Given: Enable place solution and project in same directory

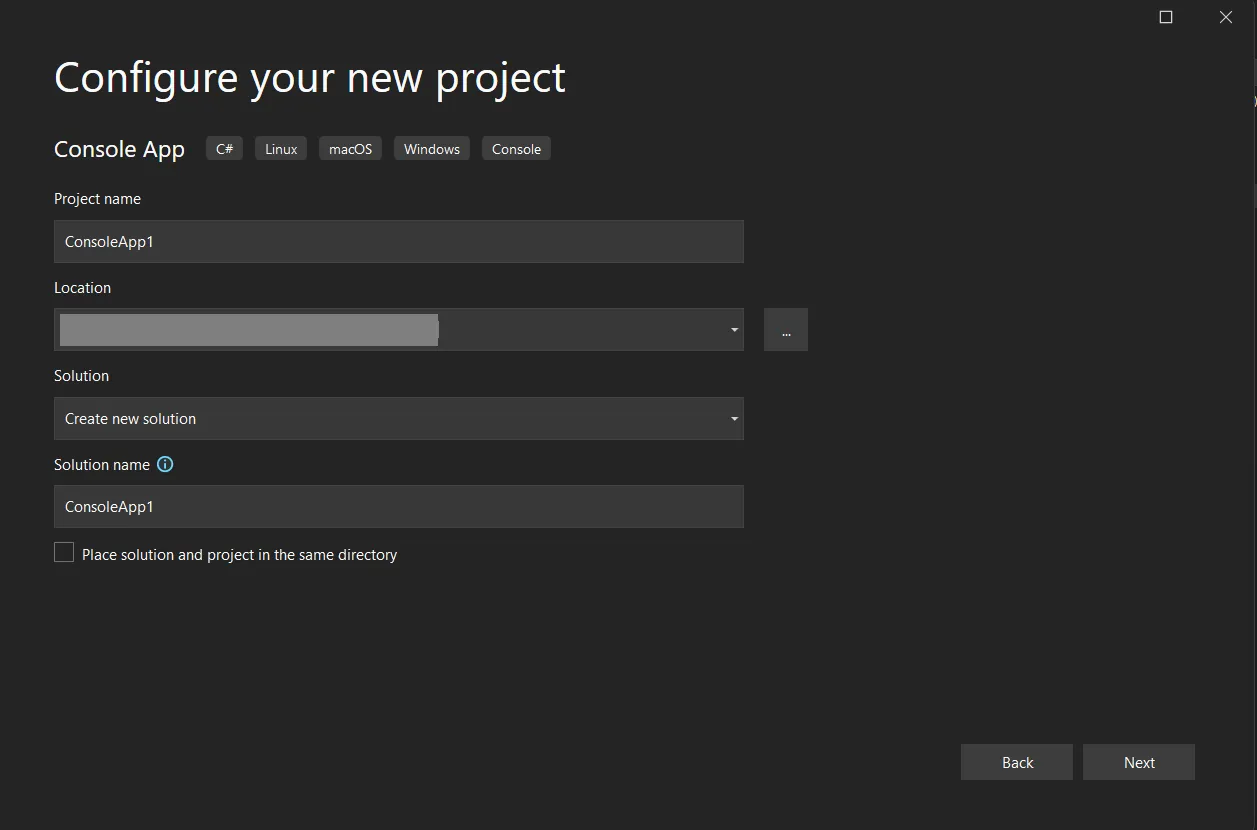Looking at the screenshot, I should tap(64, 553).
